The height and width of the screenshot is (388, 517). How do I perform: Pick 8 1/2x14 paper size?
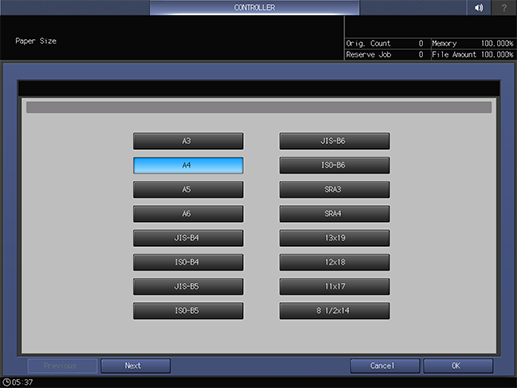334,311
